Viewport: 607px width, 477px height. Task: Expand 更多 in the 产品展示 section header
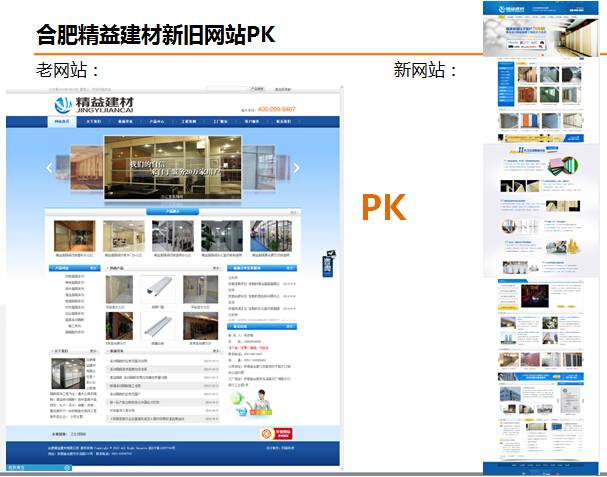click(293, 212)
